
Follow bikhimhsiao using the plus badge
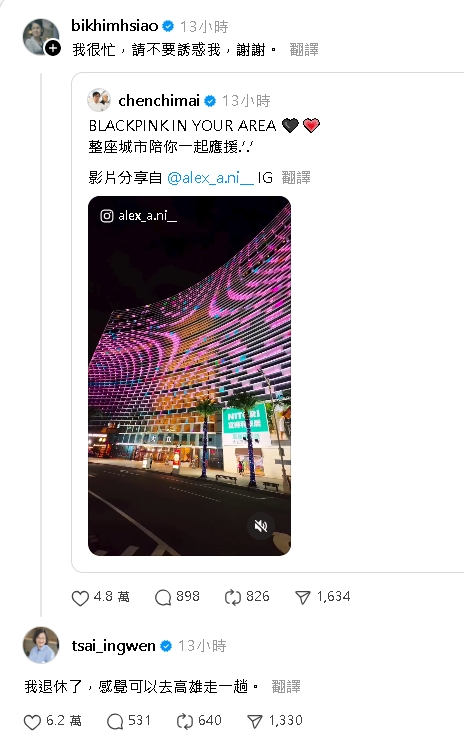point(53,48)
